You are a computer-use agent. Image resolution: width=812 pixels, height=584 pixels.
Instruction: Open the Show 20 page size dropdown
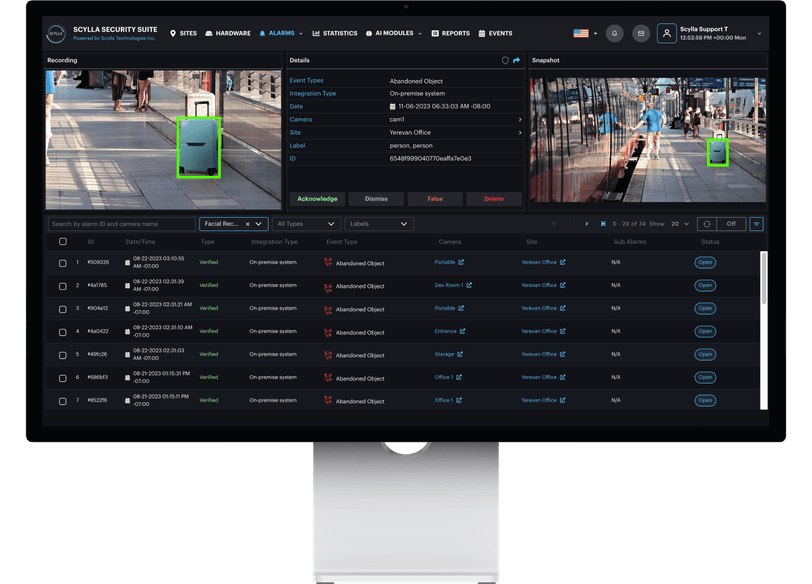[x=680, y=224]
